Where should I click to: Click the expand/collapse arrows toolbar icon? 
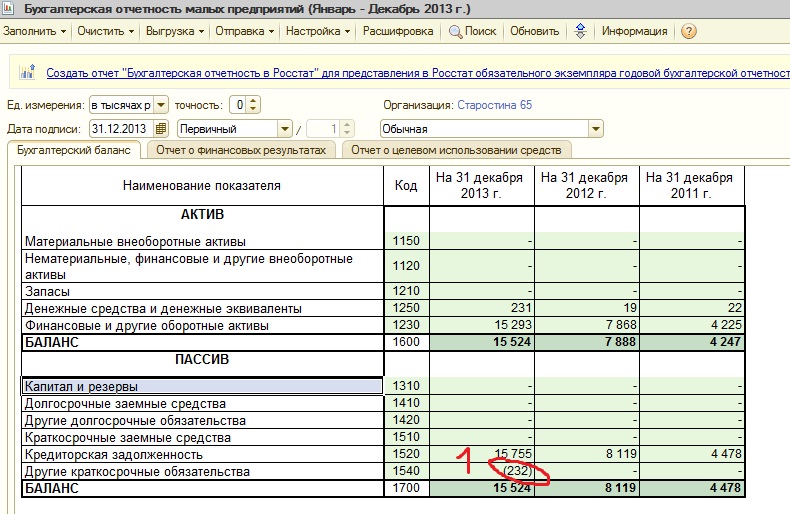(x=580, y=31)
